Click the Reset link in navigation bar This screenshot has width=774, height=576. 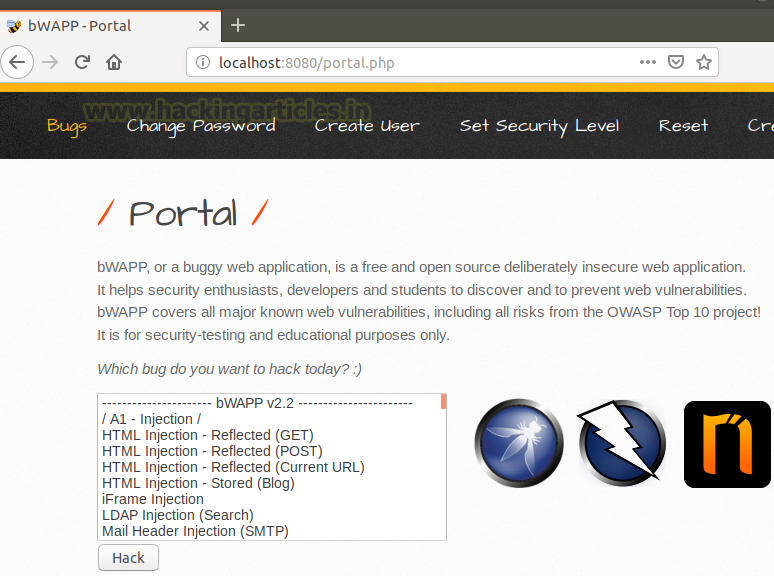[683, 125]
